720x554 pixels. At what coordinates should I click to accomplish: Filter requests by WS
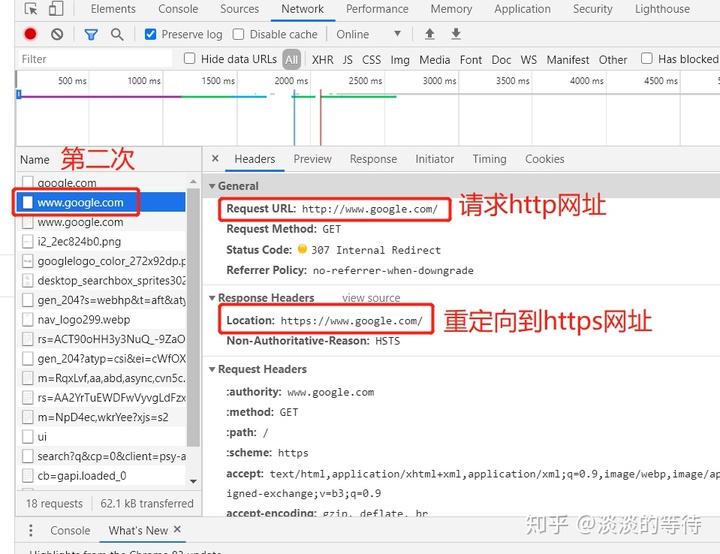(529, 60)
